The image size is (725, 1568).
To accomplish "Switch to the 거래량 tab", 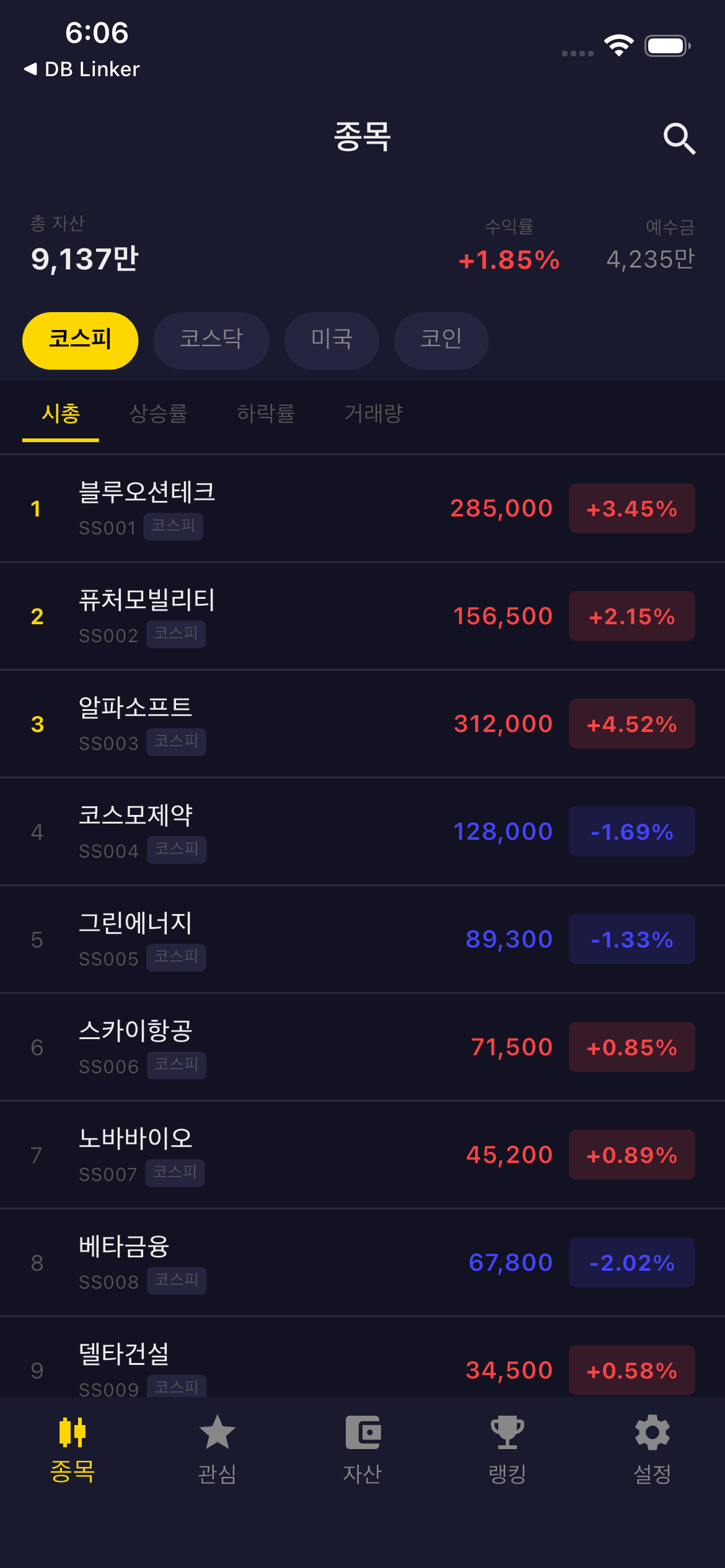I will [x=374, y=414].
